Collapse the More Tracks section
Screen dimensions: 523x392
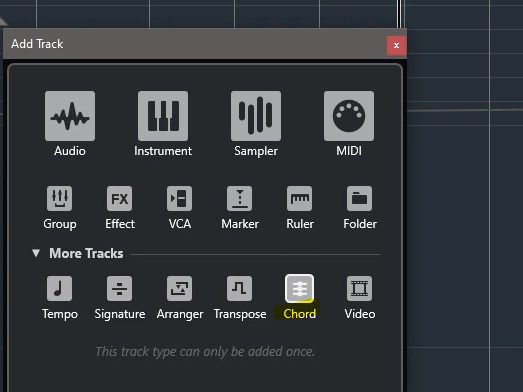pos(36,253)
